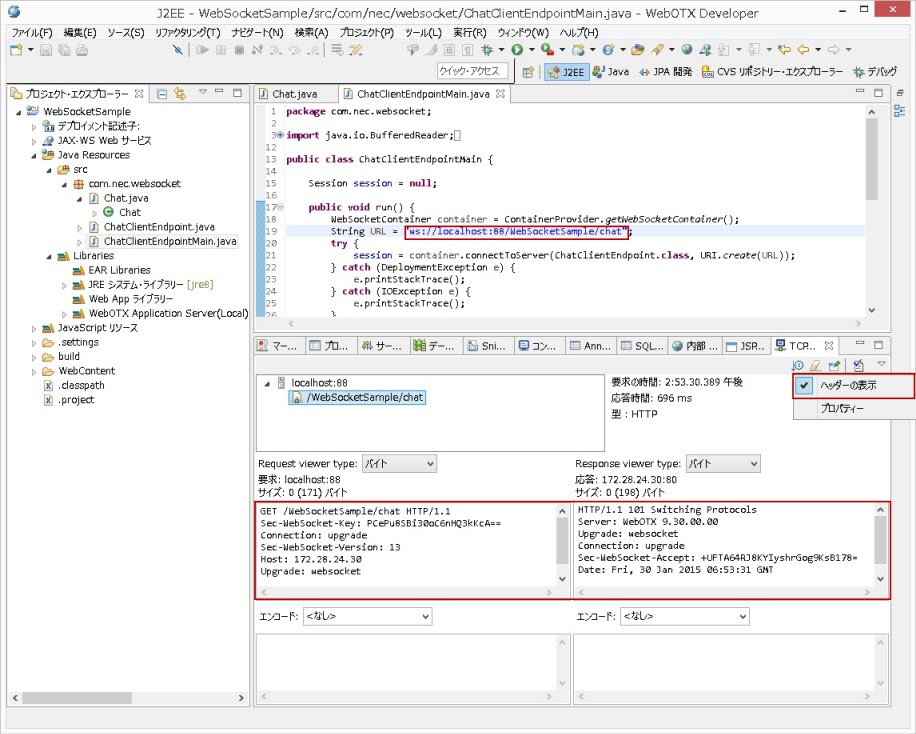Click the Collapse All icon in Project Explorer
Image resolution: width=916 pixels, height=734 pixels.
pos(162,94)
